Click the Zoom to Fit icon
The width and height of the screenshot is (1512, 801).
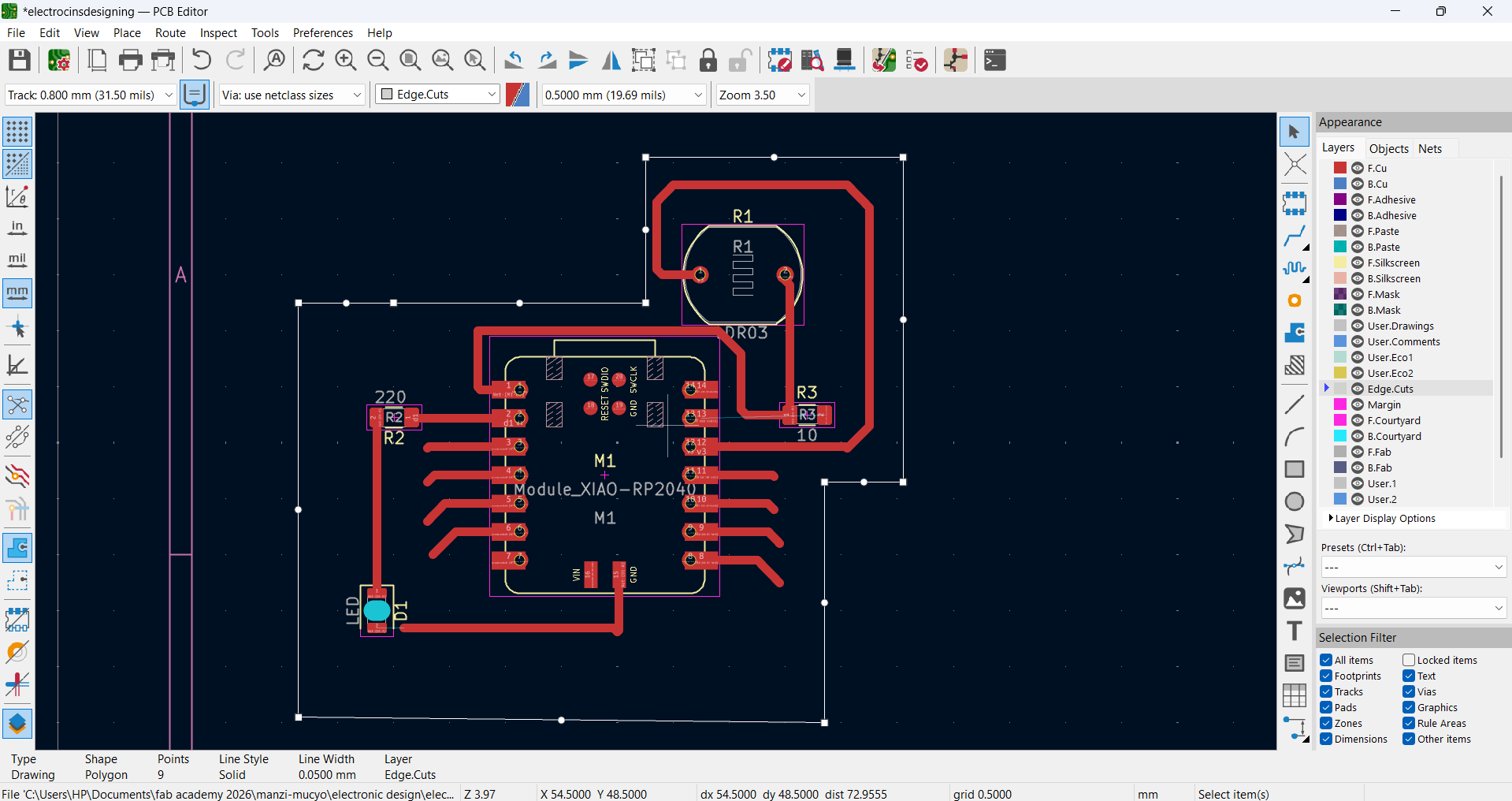[x=410, y=60]
